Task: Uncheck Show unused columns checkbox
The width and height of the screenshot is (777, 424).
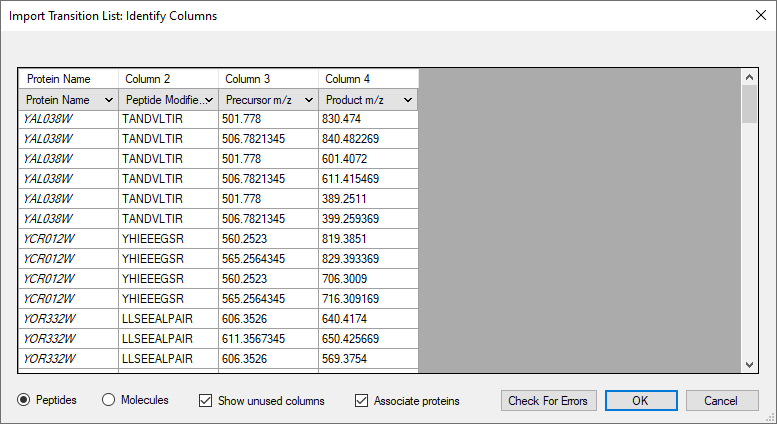Action: 205,400
